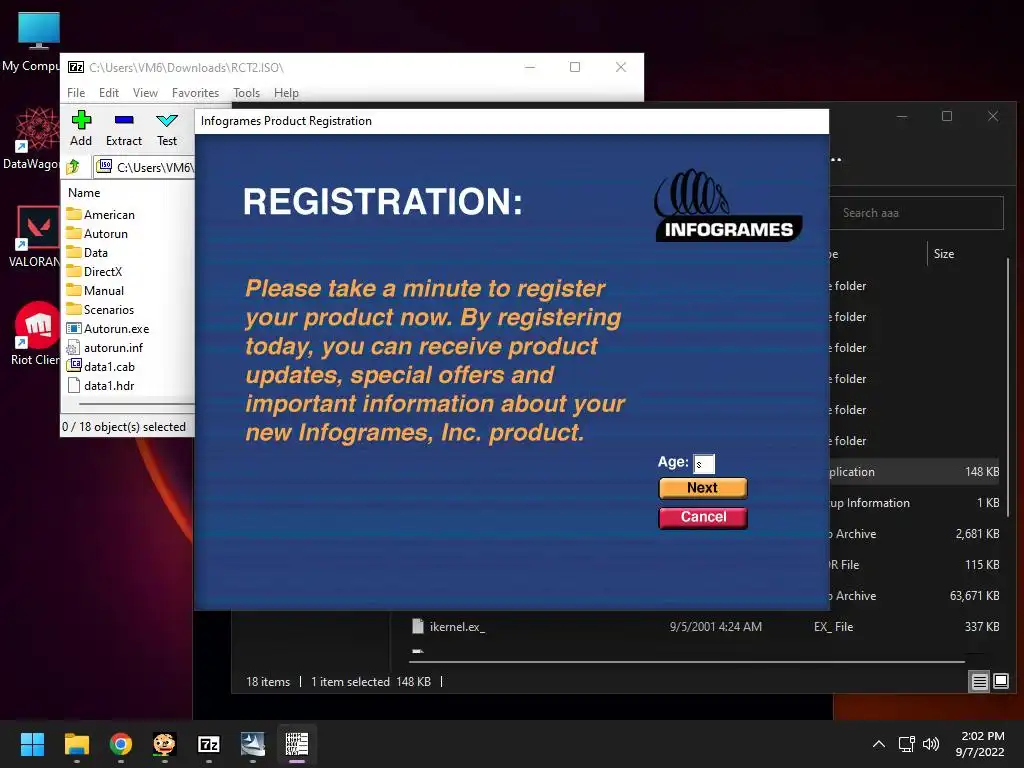Click the Add icon in 7-Zip toolbar
Image resolution: width=1024 pixels, height=768 pixels.
coord(81,129)
